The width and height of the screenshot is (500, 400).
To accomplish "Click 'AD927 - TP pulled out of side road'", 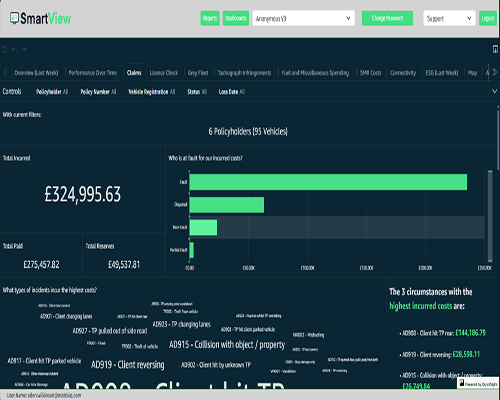I will 110,331.
